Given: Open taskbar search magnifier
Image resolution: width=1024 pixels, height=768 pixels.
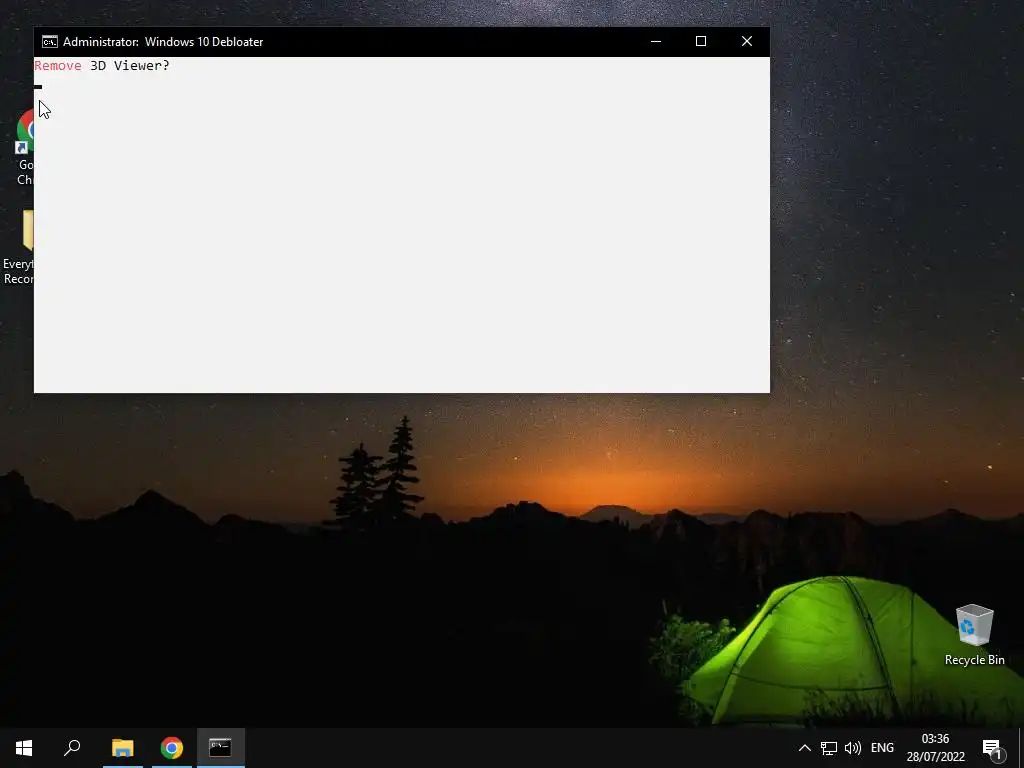Looking at the screenshot, I should 72,748.
